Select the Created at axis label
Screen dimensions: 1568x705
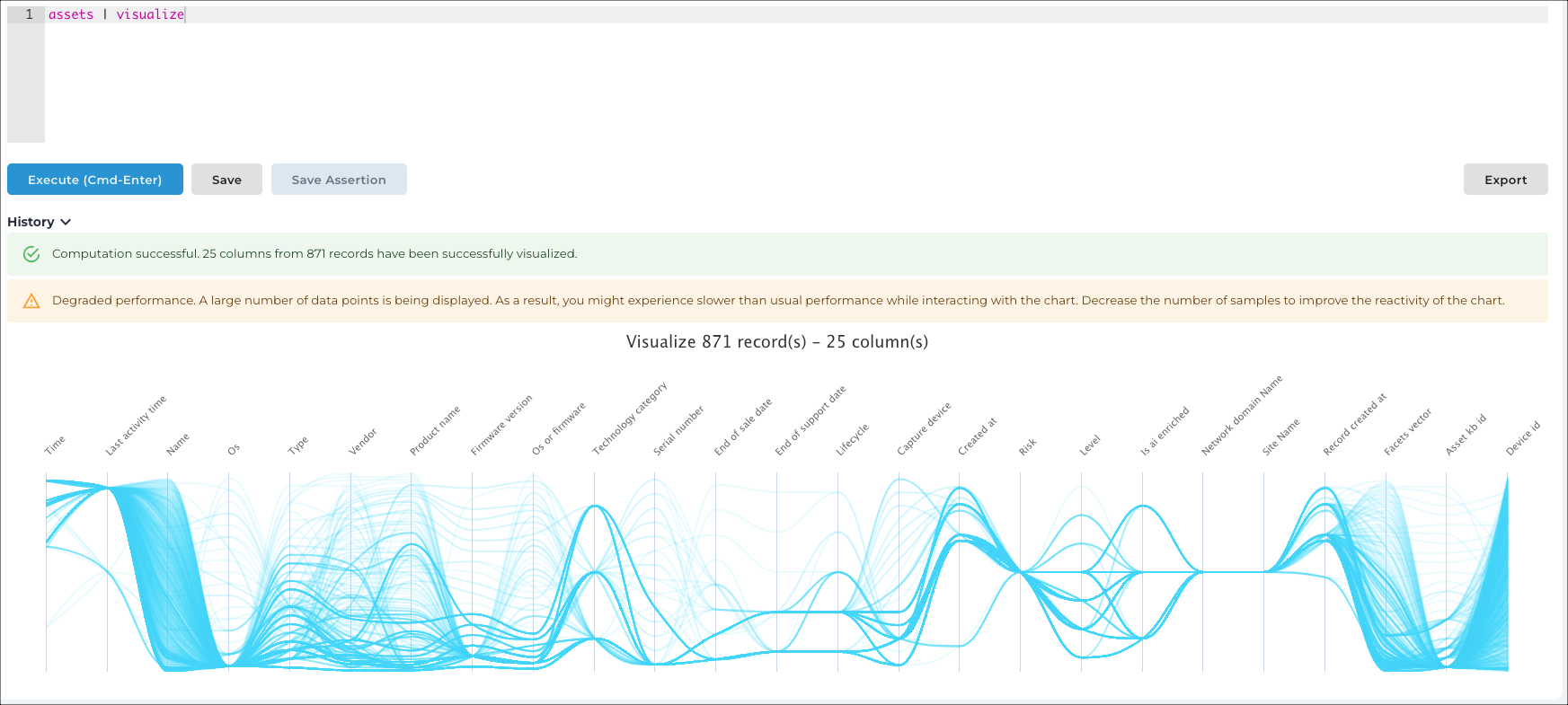coord(977,436)
